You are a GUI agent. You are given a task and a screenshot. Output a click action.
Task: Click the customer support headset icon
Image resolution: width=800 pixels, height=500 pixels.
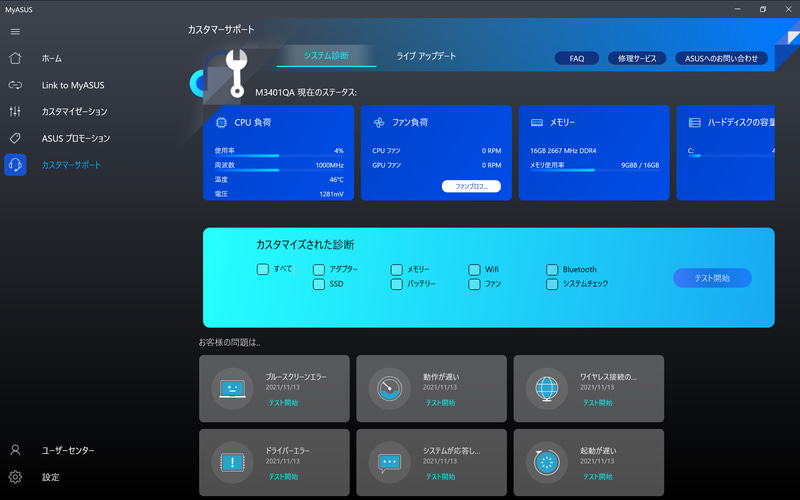point(15,165)
